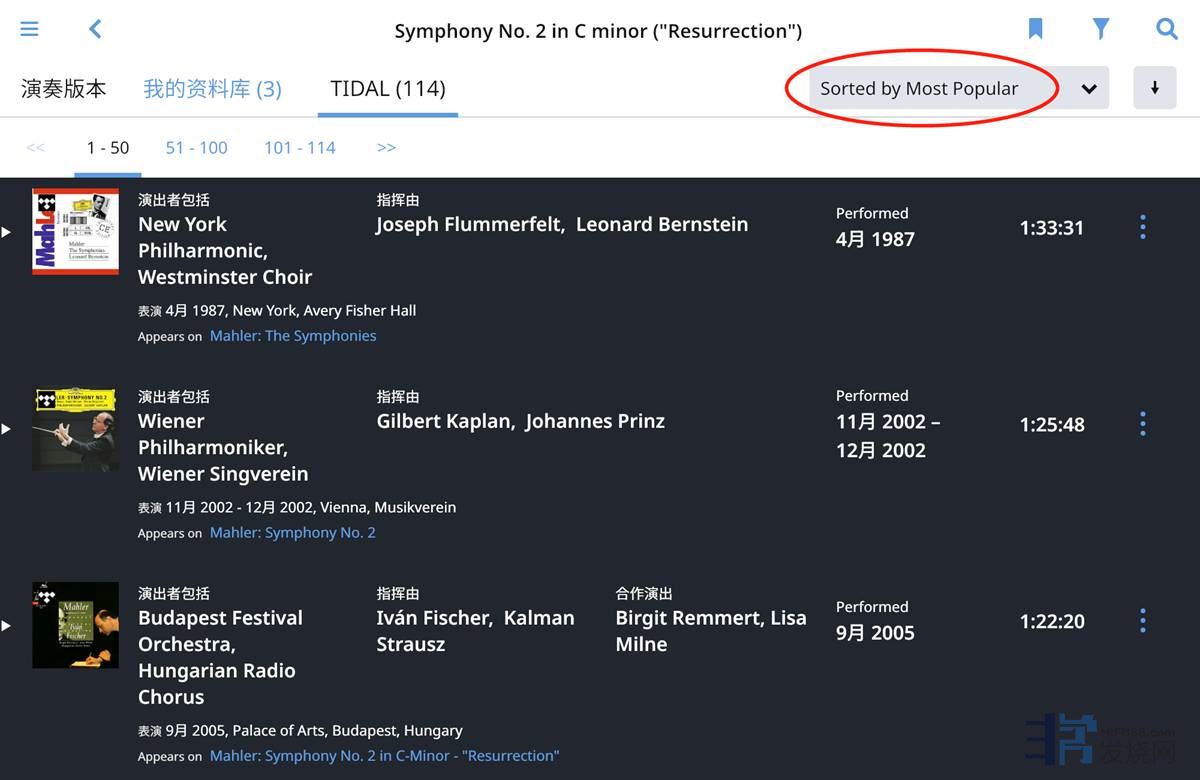The width and height of the screenshot is (1200, 780).
Task: Open Mahler: Symphony No. 2 album link
Action: (292, 533)
